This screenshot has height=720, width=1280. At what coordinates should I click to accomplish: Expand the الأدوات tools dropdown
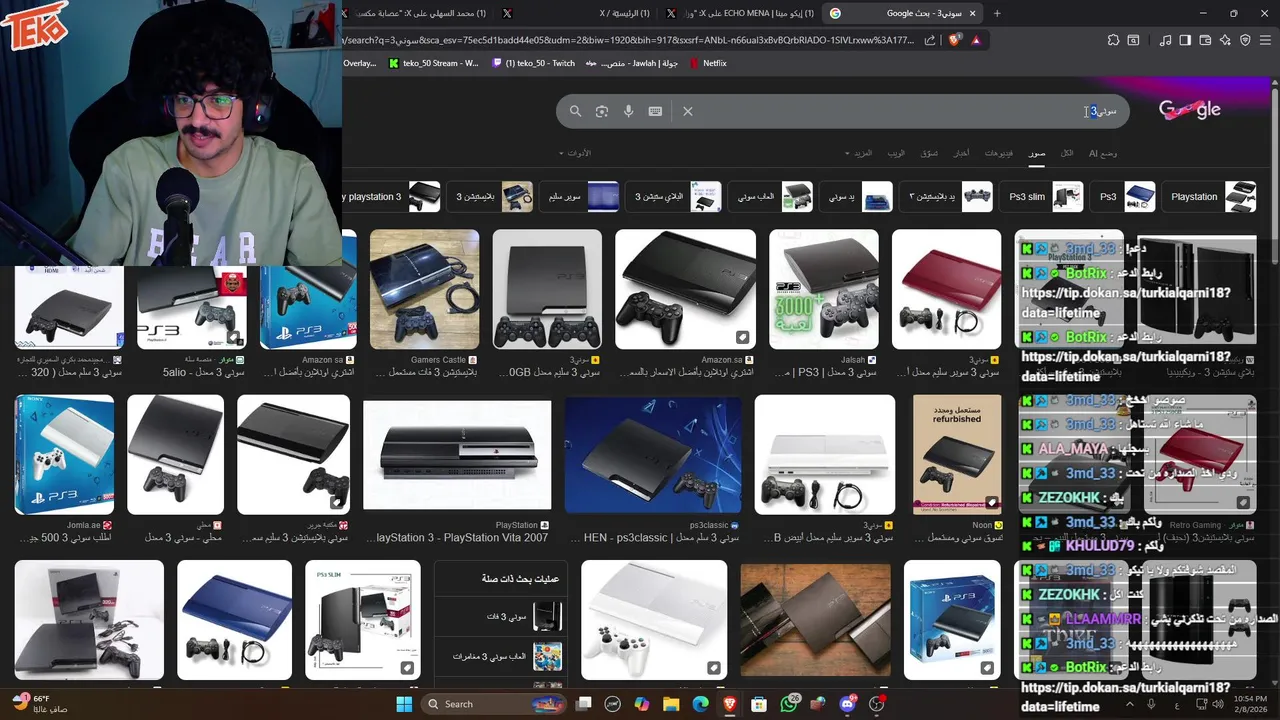tap(575, 153)
